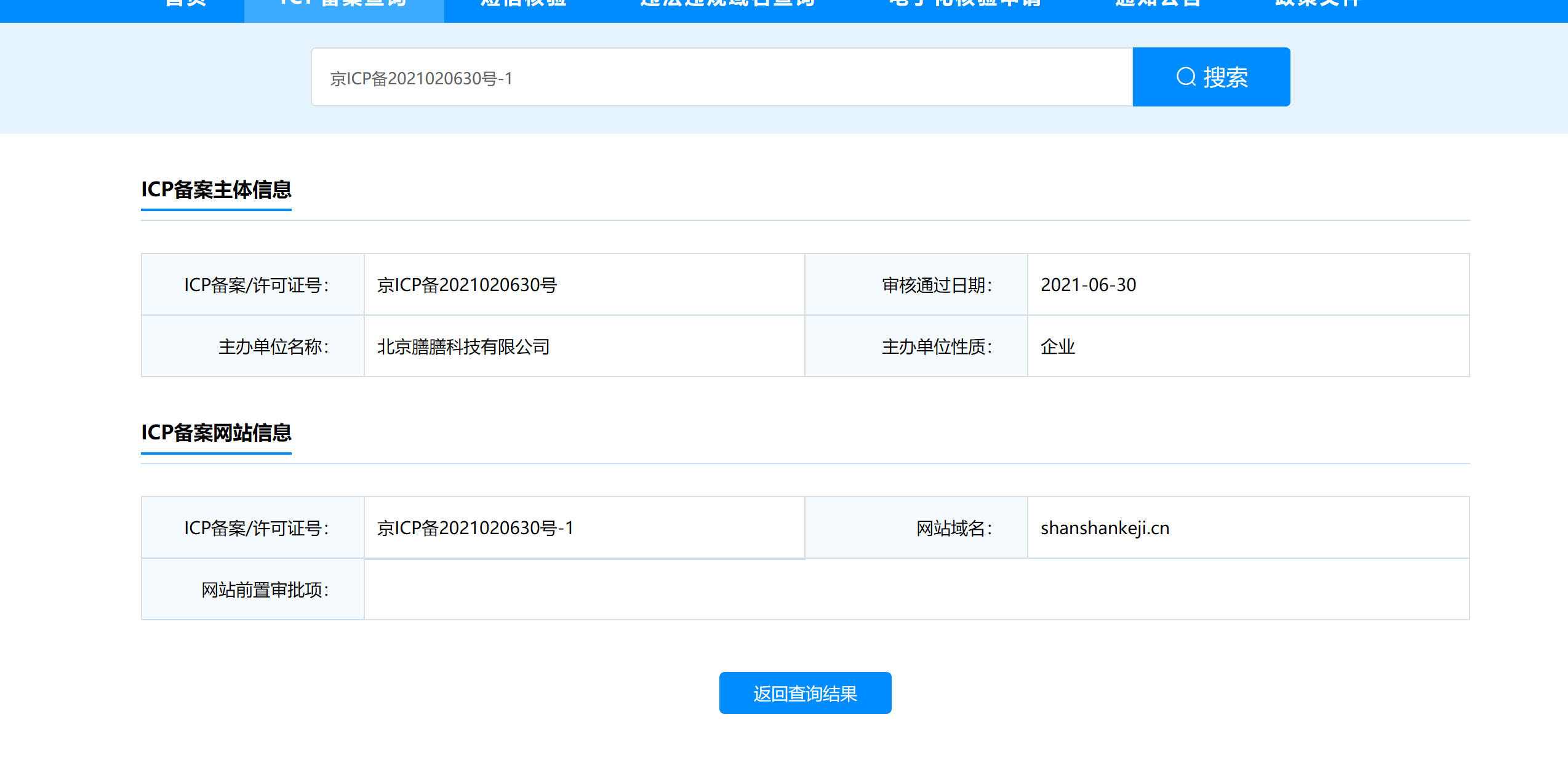Open the 通知公告 navigation tab
Screen dimensions: 1568x760
point(1158,5)
